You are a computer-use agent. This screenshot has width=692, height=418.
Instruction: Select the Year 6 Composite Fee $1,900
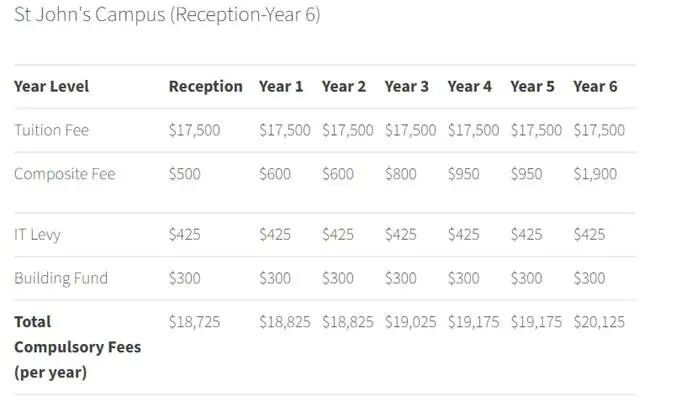click(x=594, y=174)
